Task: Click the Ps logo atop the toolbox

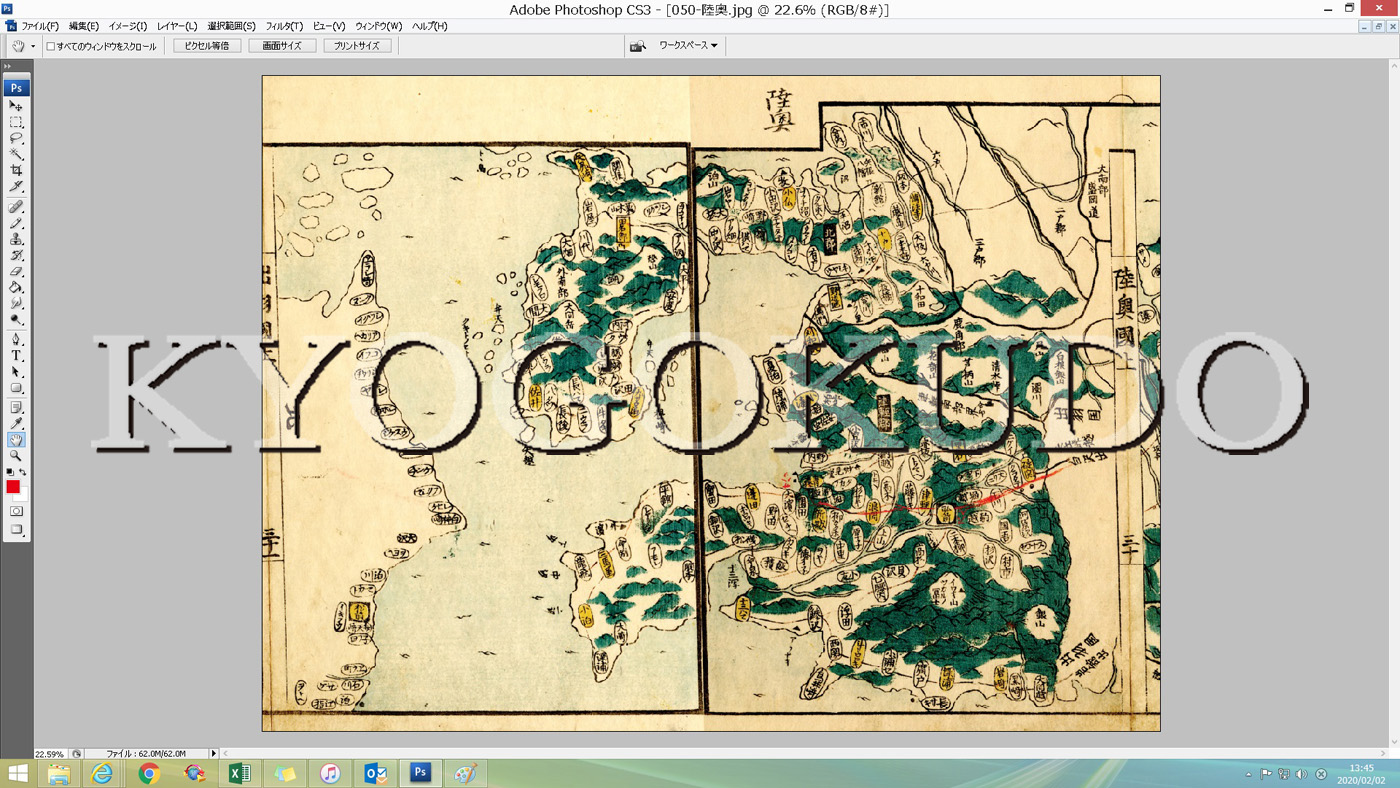Action: 16,88
